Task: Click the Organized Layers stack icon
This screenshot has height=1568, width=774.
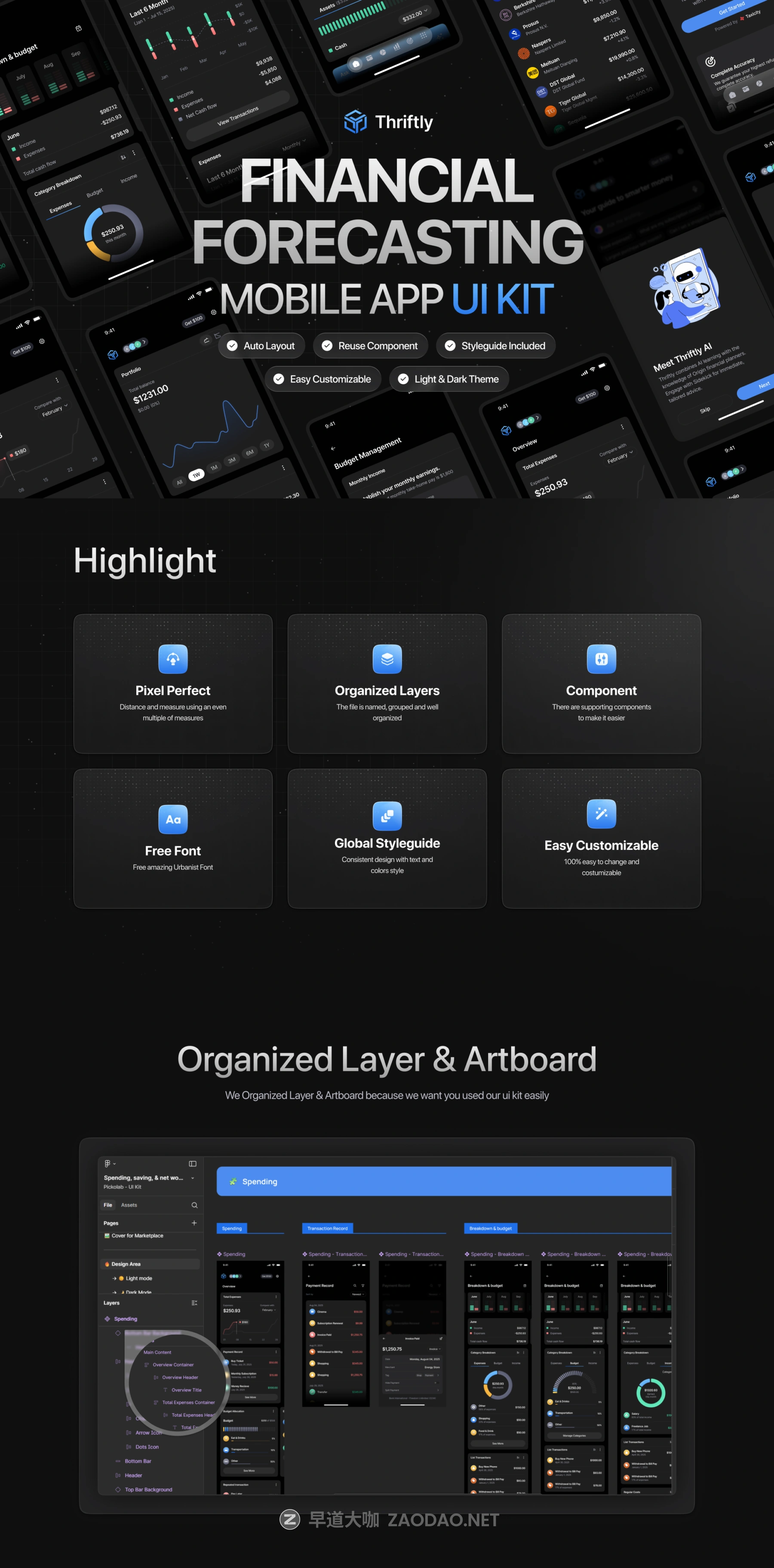Action: (x=387, y=658)
